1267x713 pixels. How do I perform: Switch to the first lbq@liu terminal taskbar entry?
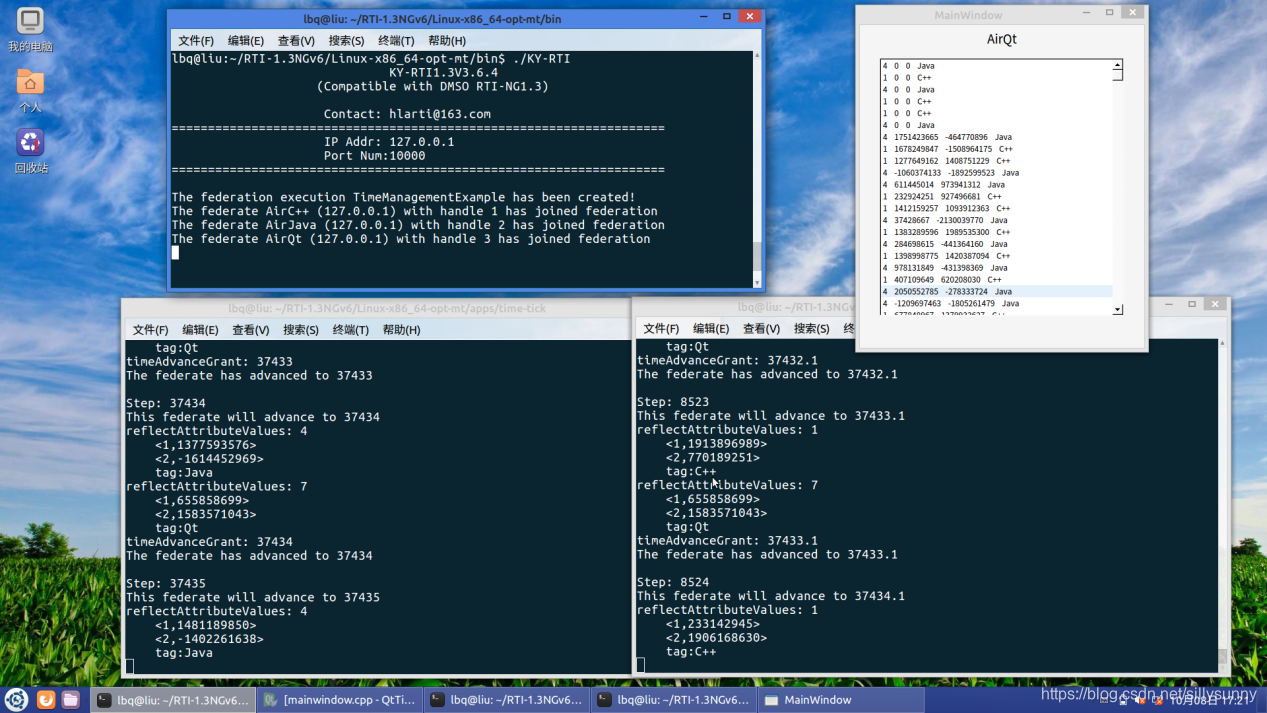click(173, 700)
